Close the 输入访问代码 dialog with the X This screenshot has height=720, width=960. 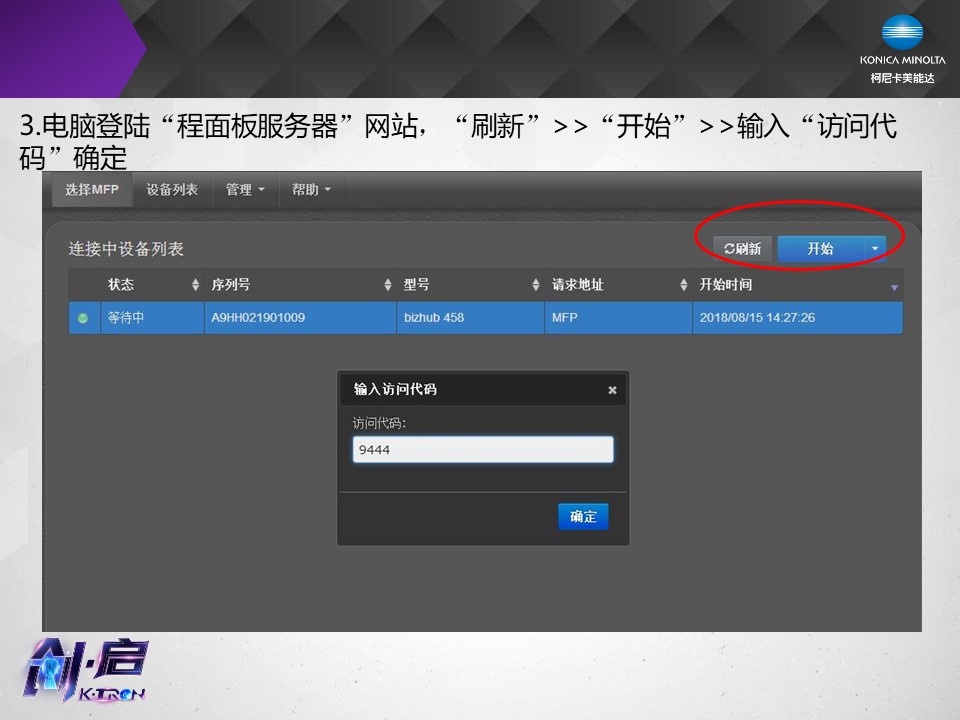612,390
